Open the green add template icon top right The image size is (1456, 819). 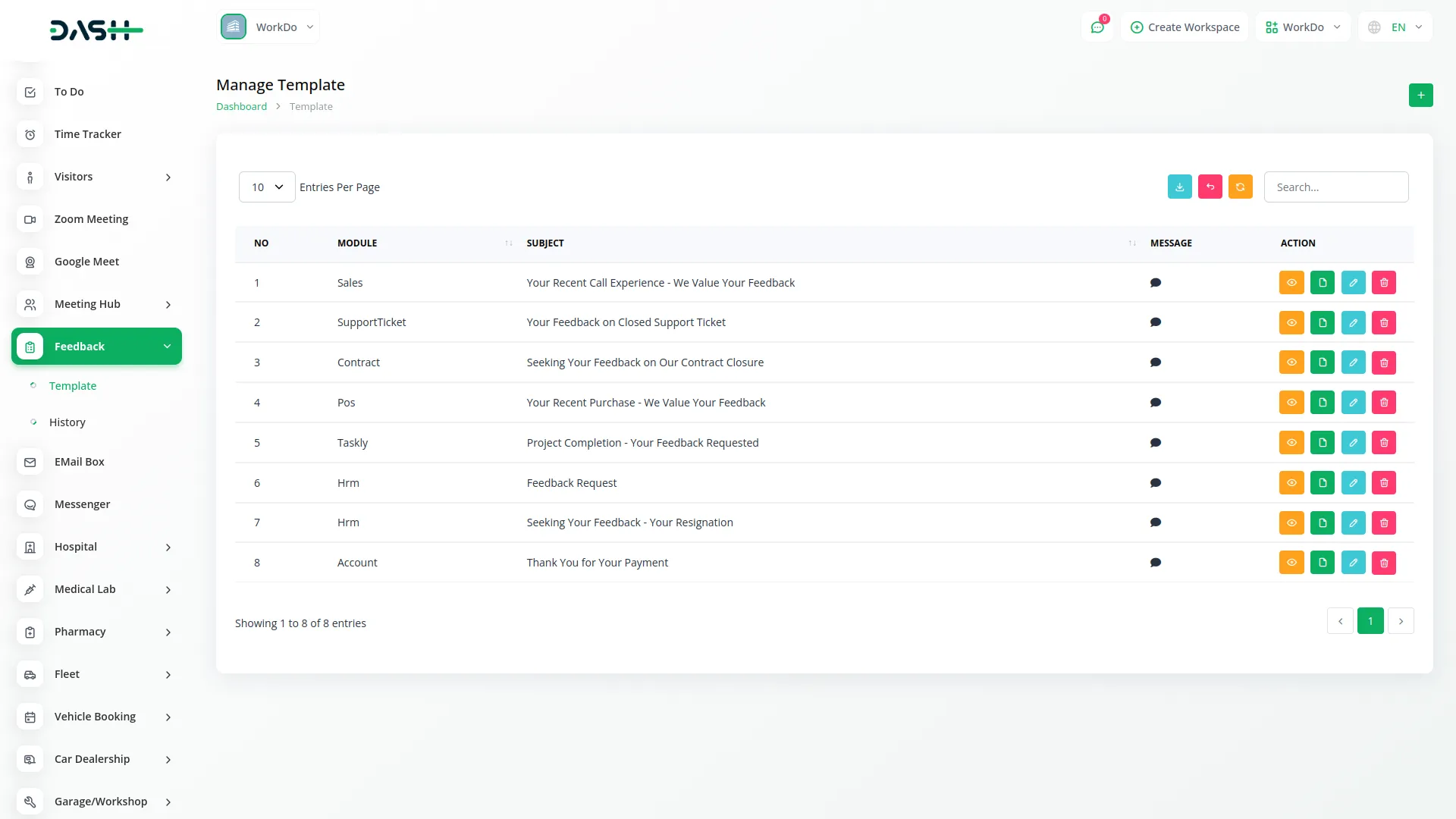1420,95
